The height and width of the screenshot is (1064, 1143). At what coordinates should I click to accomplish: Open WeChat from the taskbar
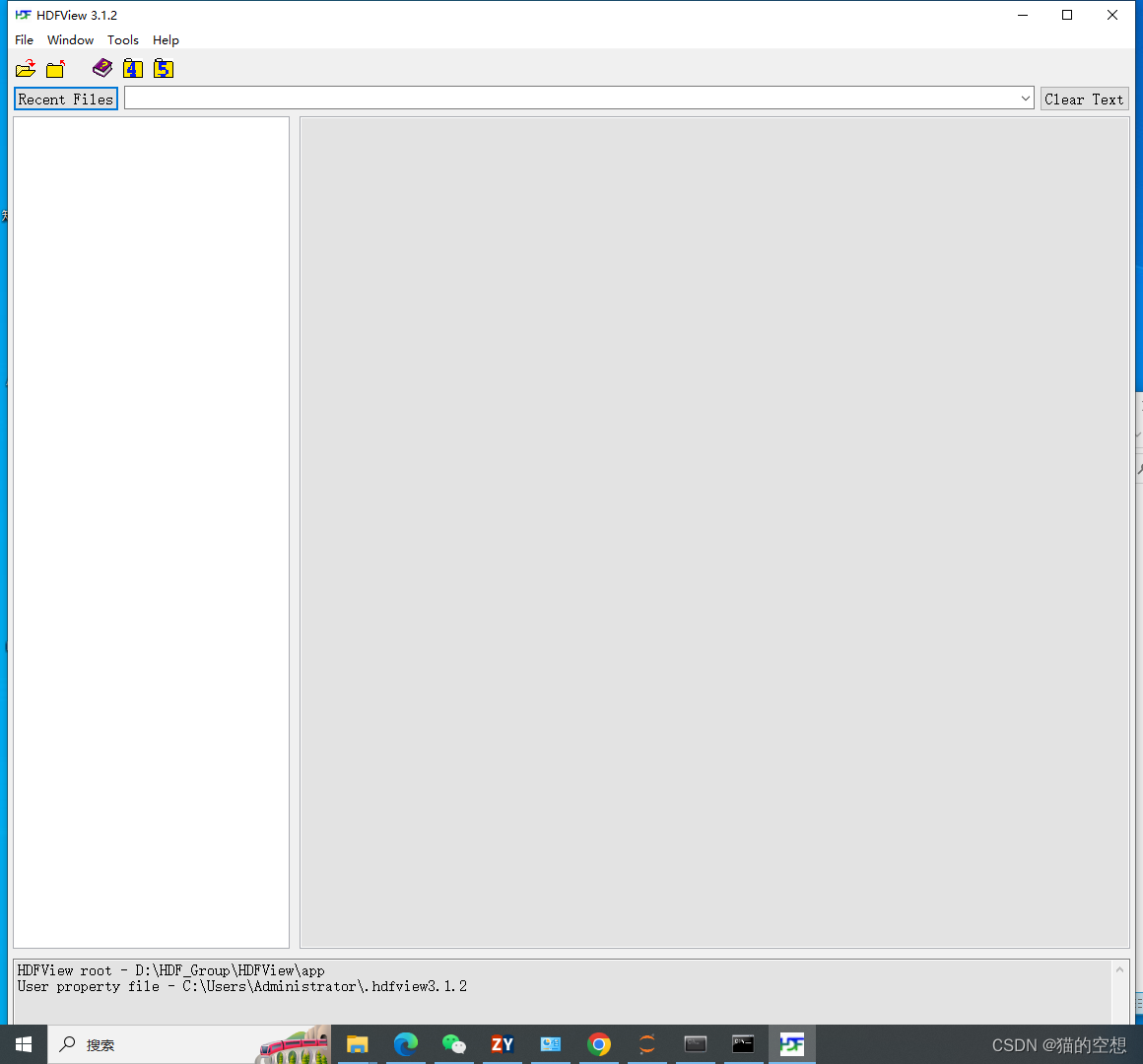[x=453, y=1044]
